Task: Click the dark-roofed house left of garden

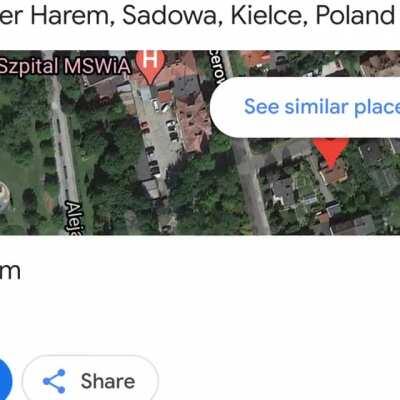Action: (283, 192)
